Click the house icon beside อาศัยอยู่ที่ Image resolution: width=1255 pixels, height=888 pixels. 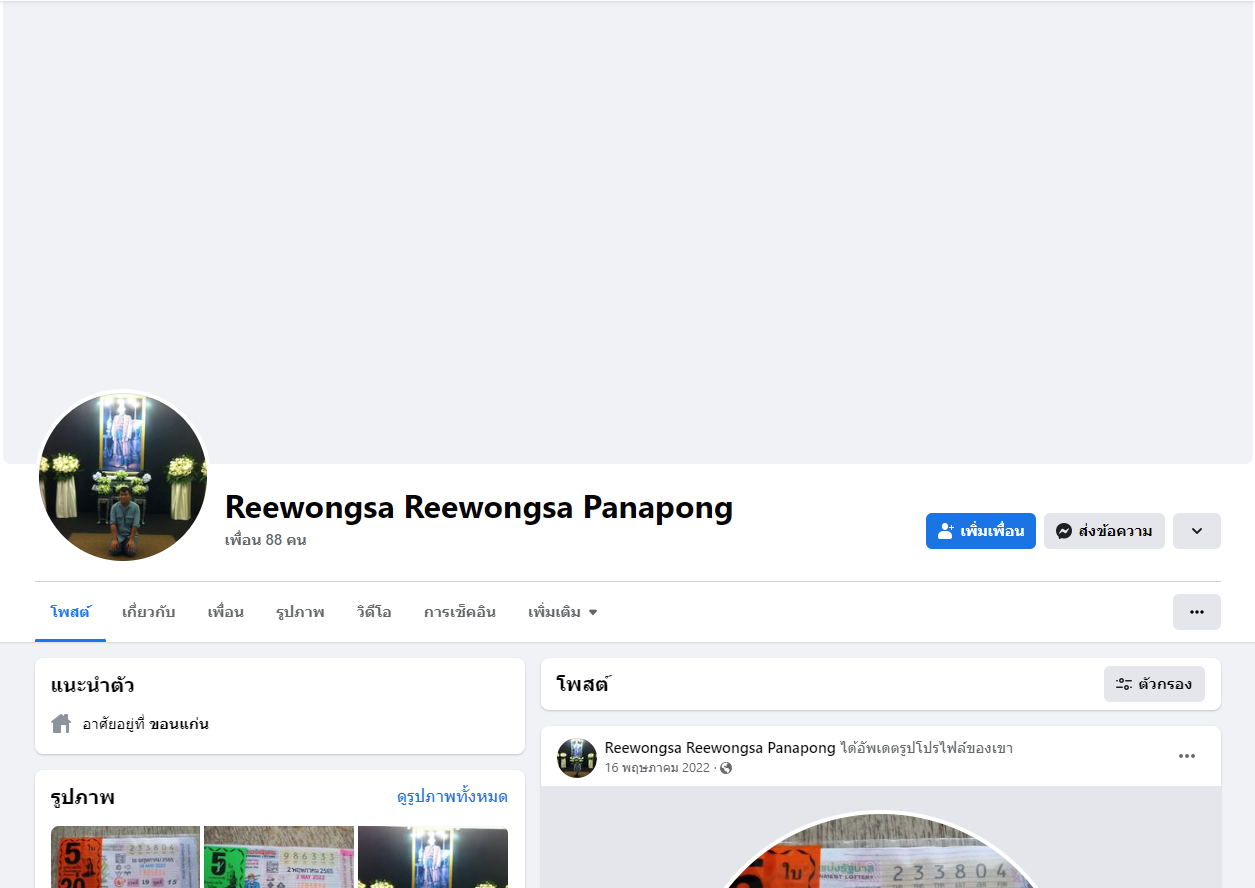61,723
